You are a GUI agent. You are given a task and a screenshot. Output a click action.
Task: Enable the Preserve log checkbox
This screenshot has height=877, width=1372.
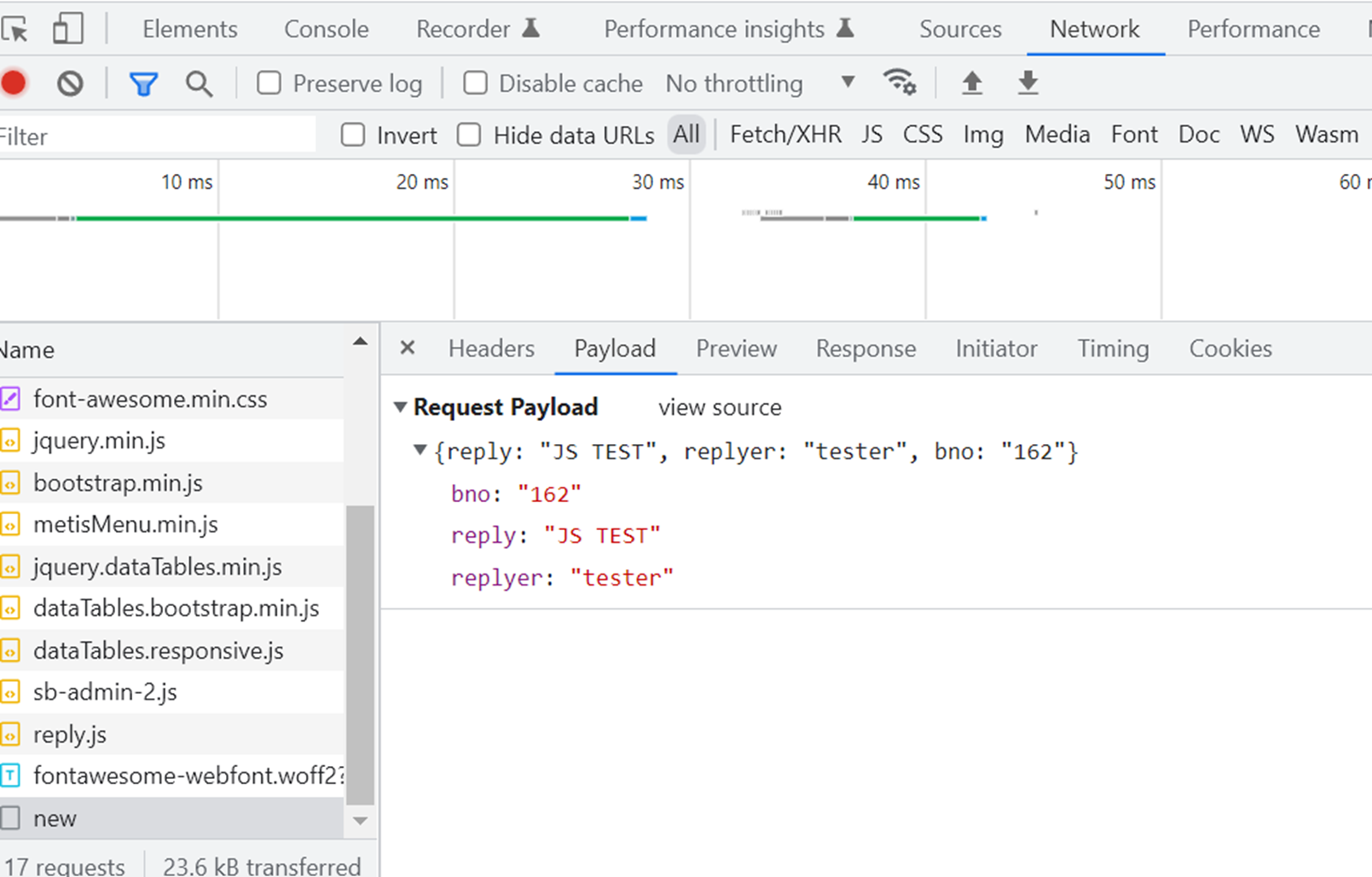[x=269, y=83]
